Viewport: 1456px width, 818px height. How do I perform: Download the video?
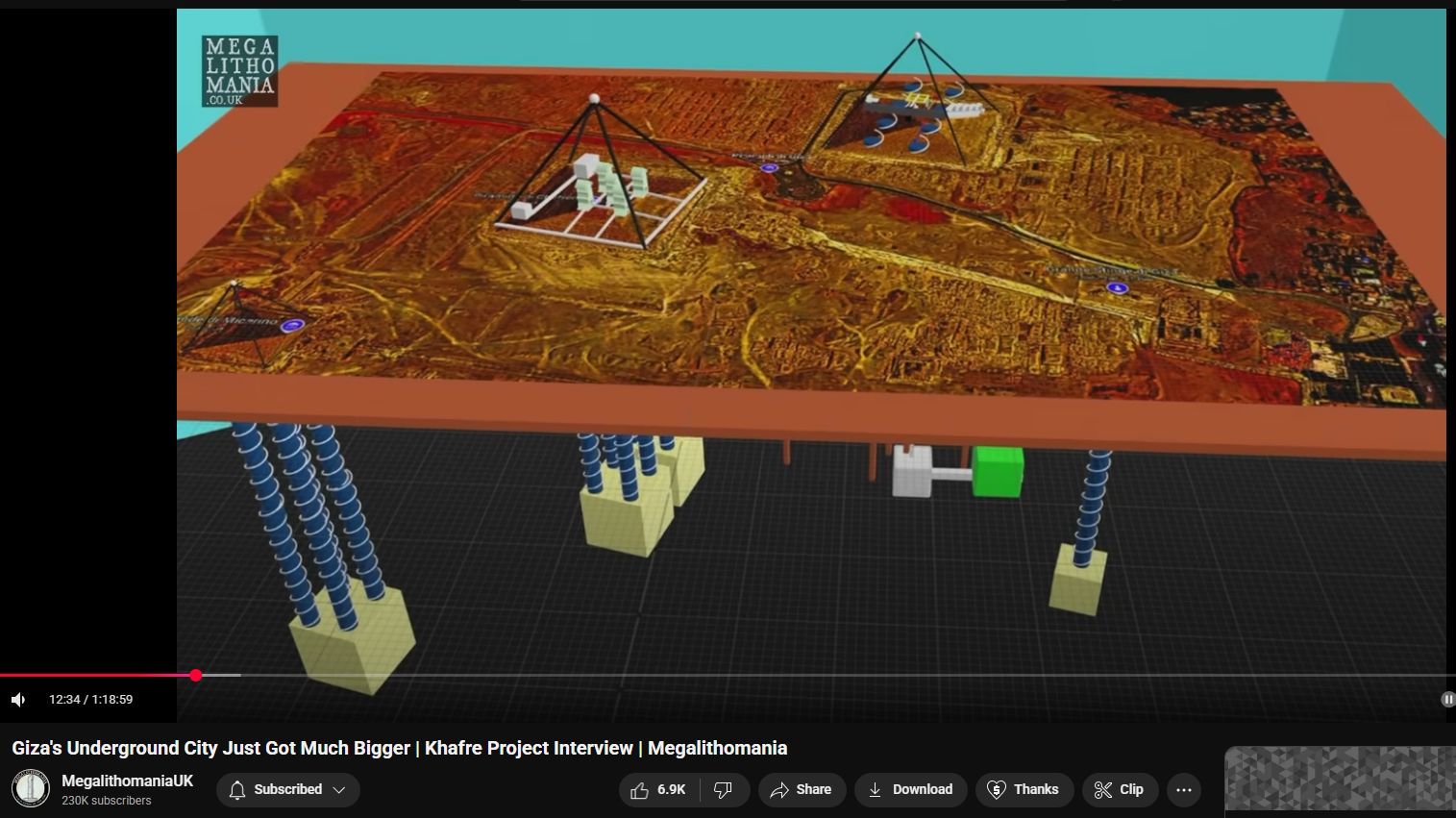[x=910, y=790]
